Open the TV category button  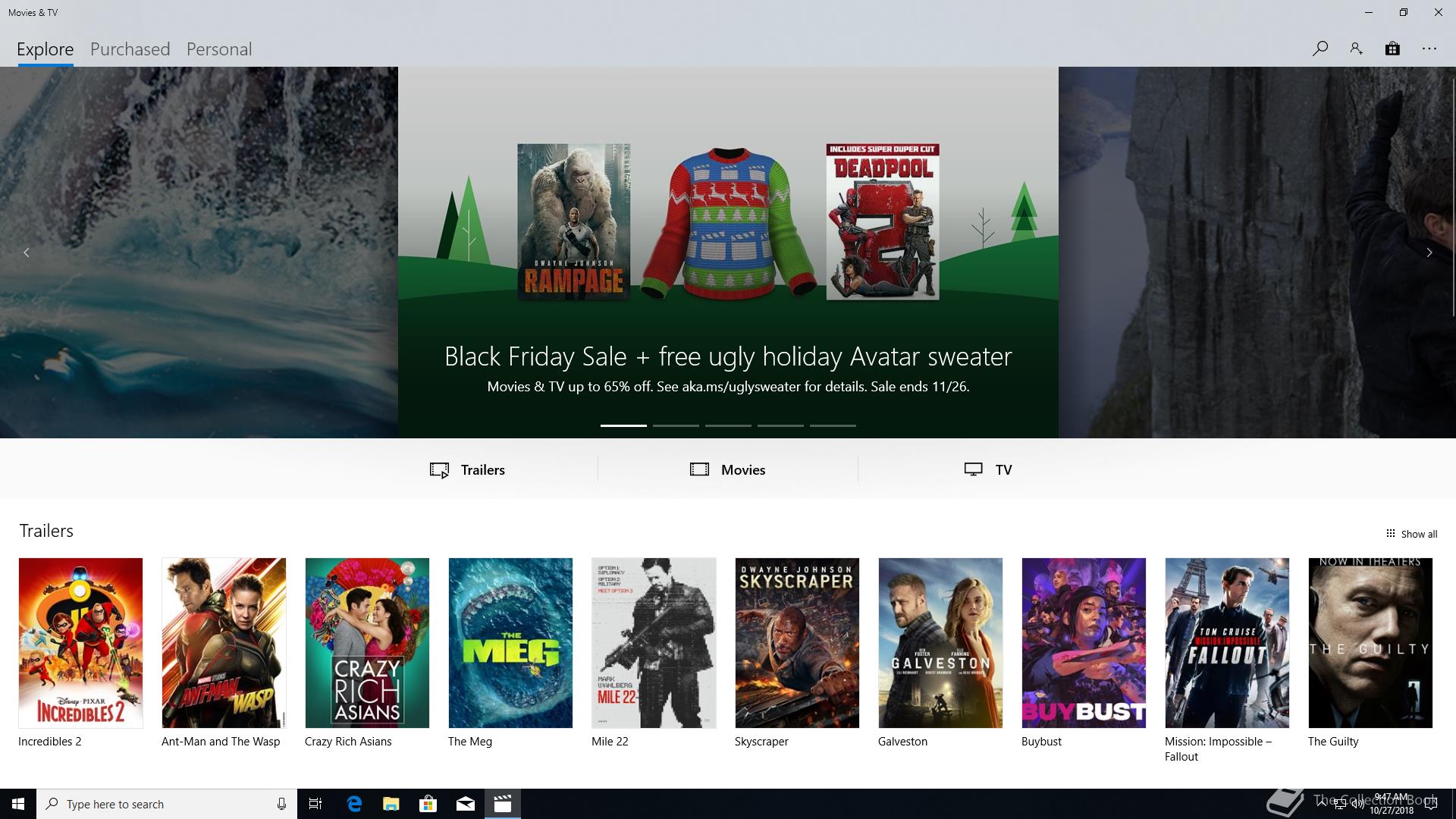(988, 469)
